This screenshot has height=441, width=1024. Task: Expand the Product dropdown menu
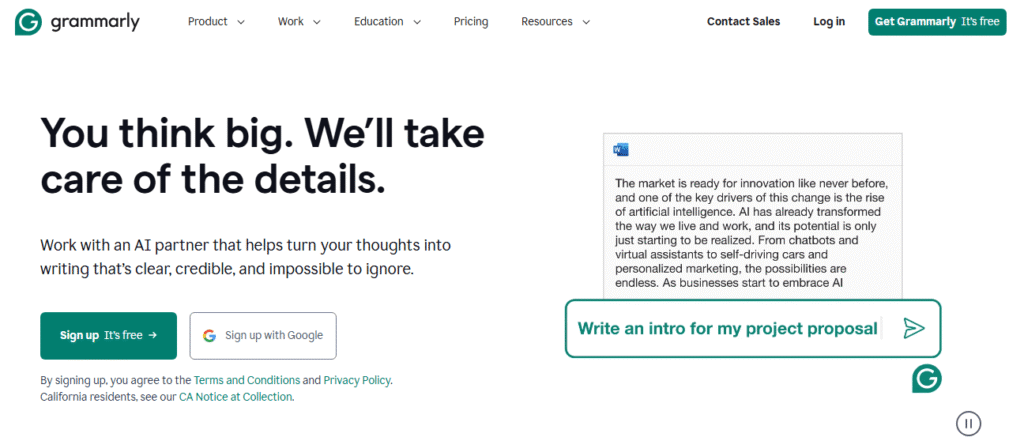click(x=216, y=22)
